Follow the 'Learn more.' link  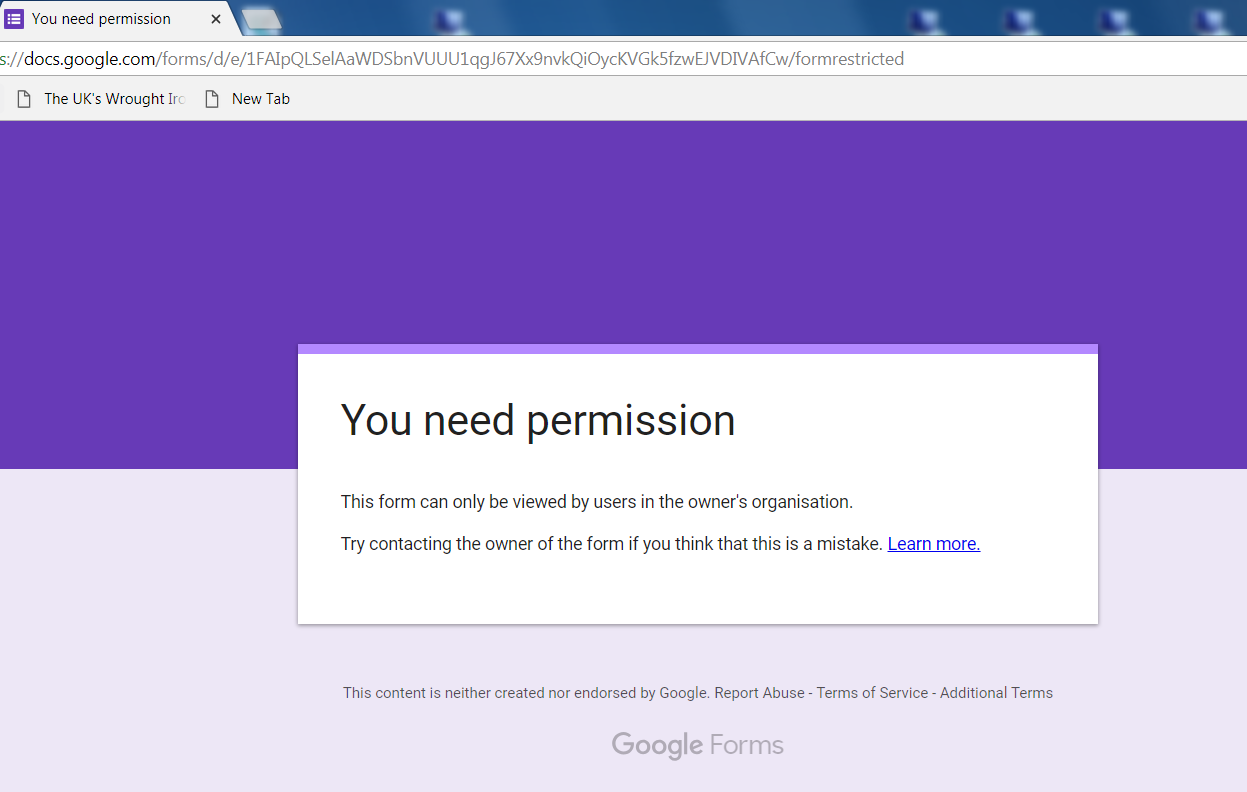[933, 544]
